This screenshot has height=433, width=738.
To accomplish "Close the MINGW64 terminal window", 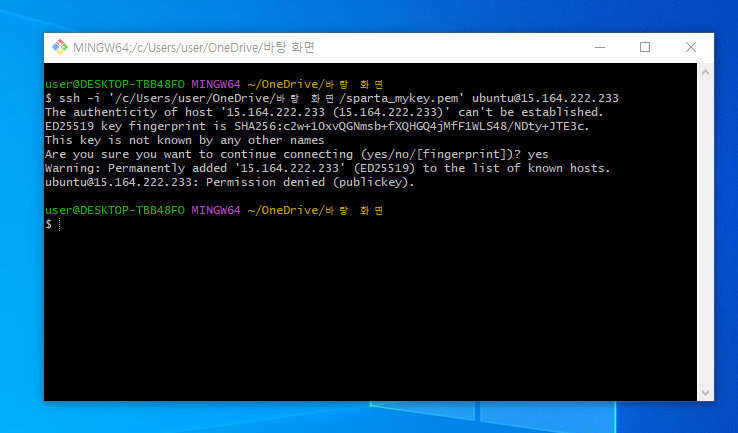I will (691, 47).
